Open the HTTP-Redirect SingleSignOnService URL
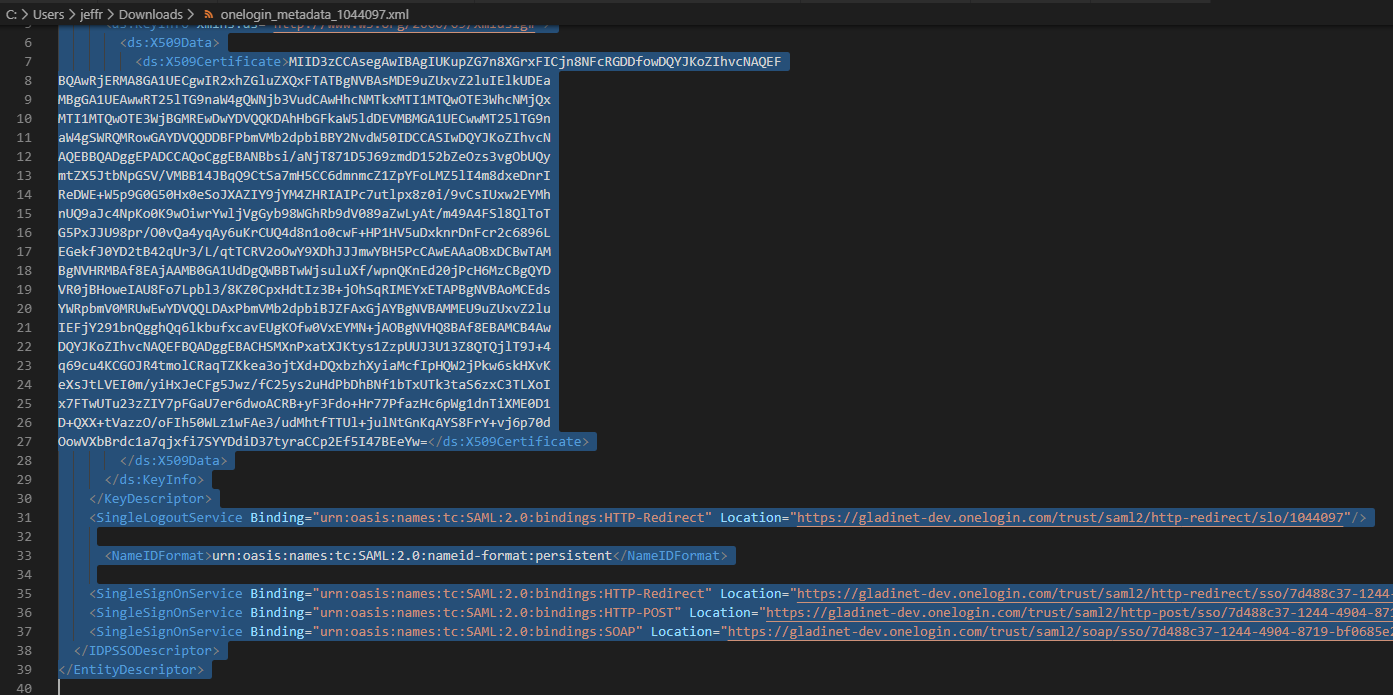This screenshot has width=1393, height=695. point(1095,593)
